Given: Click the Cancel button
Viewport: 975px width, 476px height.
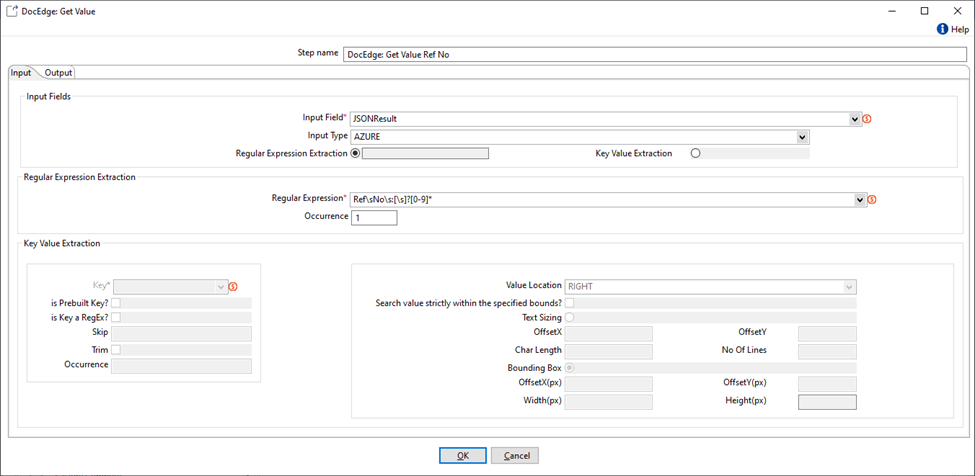Looking at the screenshot, I should tap(515, 455).
